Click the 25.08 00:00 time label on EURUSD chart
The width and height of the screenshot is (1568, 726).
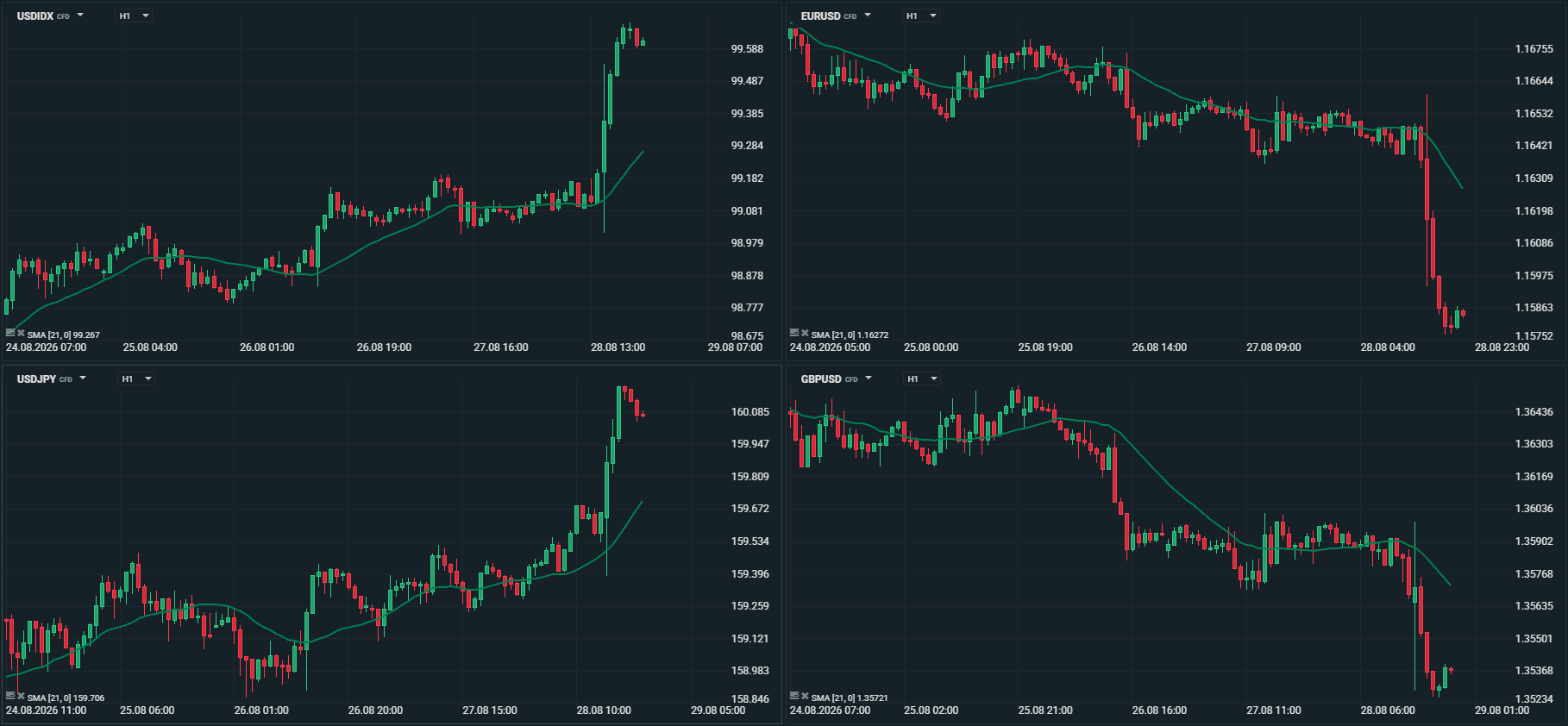point(931,347)
